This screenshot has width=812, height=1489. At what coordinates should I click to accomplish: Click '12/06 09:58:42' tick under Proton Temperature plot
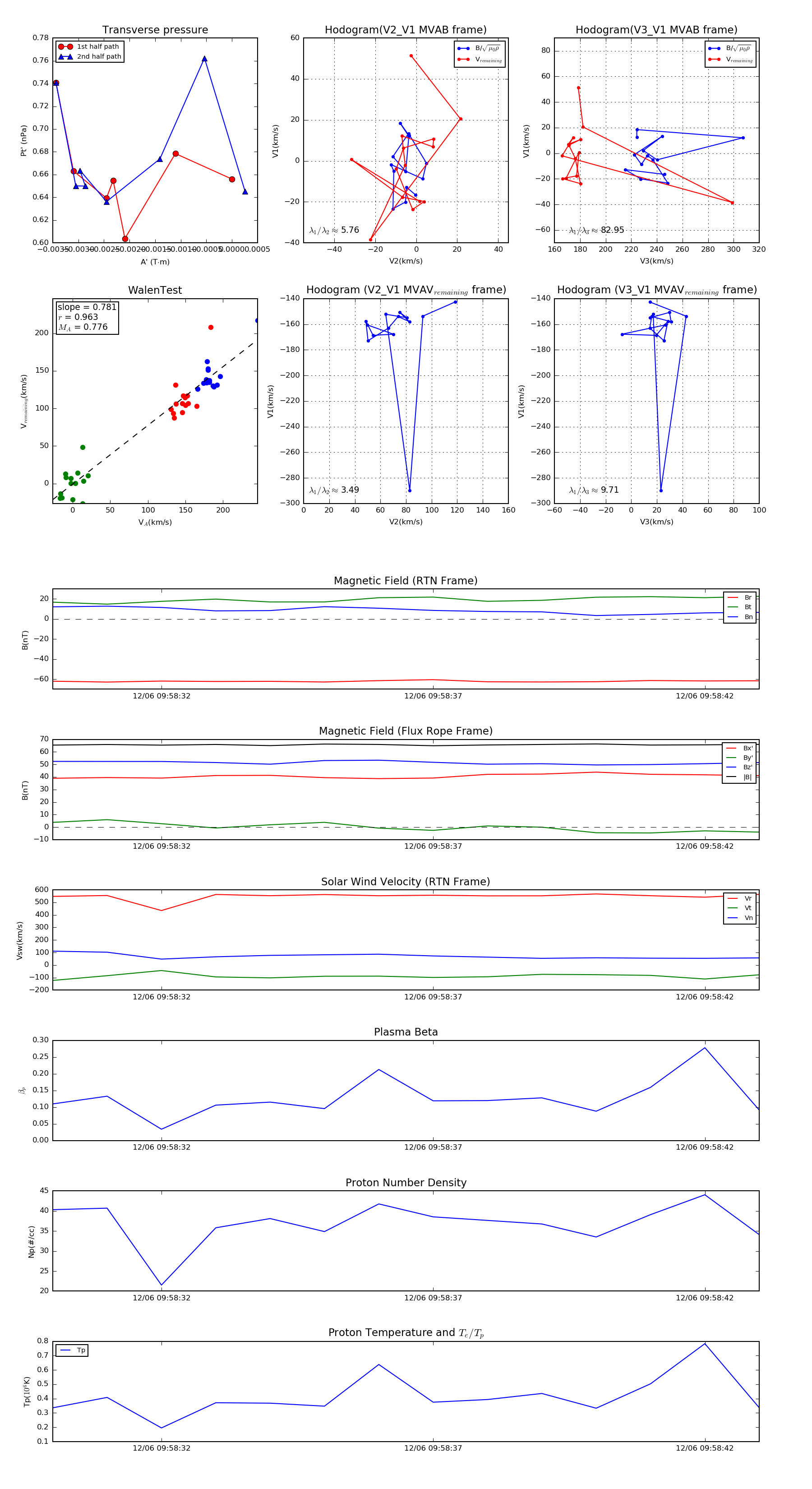(x=705, y=1448)
